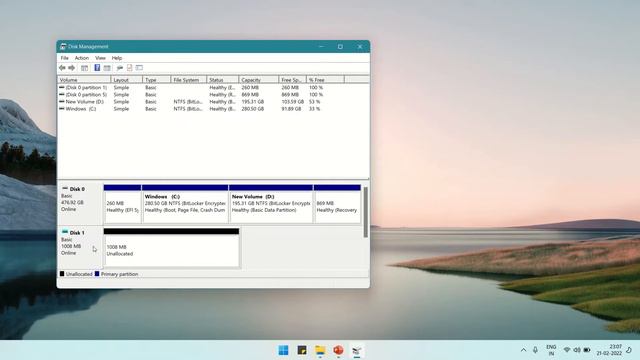The height and width of the screenshot is (360, 640).
Task: Open the Sticky Notes taskbar app
Action: [x=302, y=350]
